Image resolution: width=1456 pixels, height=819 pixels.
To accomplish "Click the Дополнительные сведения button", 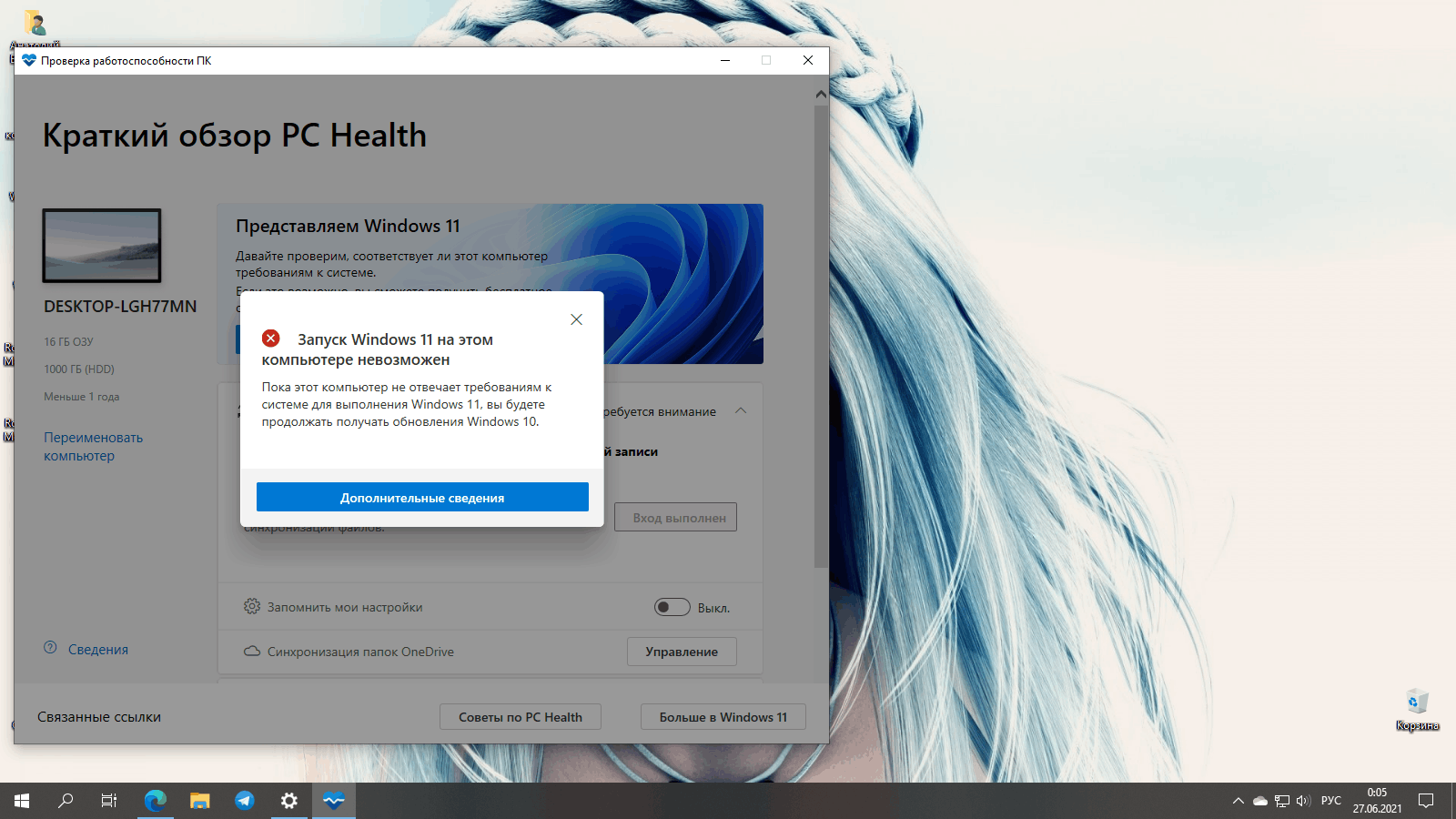I will (x=422, y=497).
